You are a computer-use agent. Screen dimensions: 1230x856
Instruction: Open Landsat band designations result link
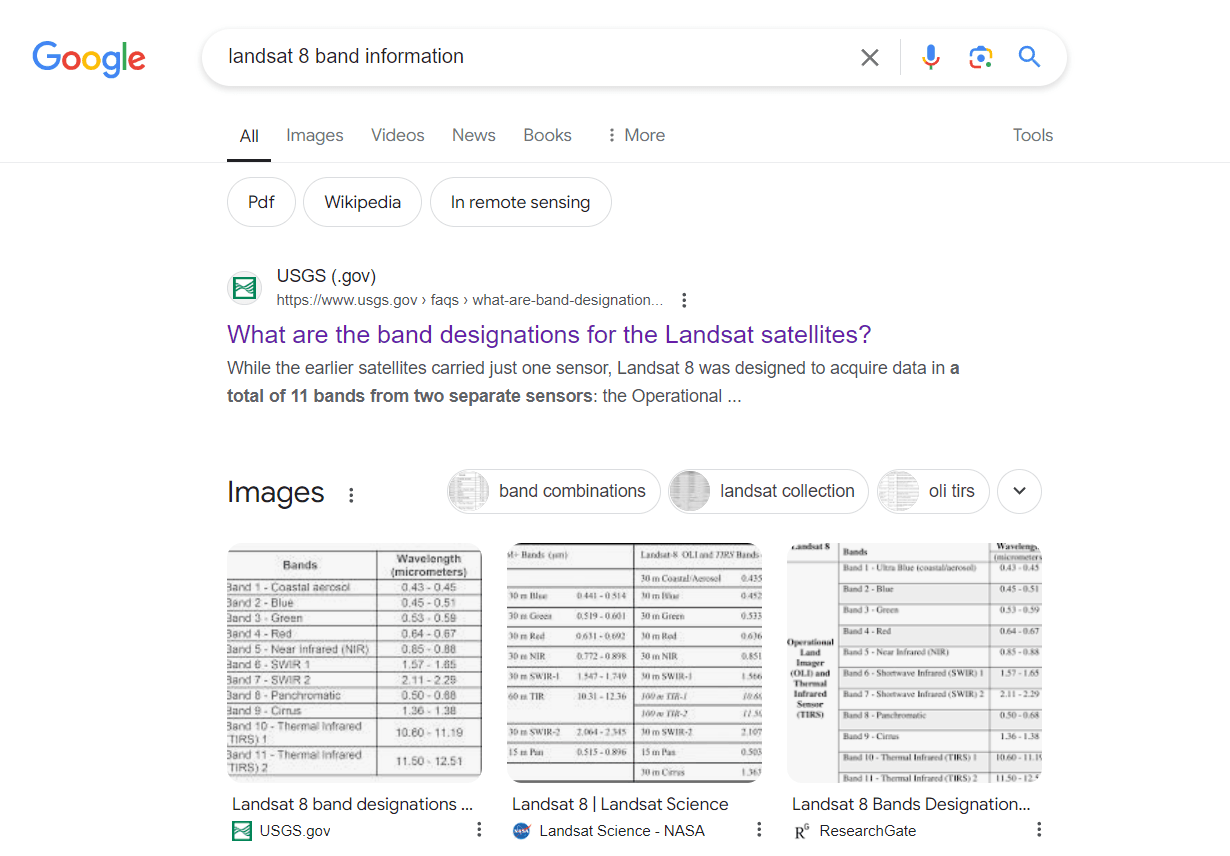pyautogui.click(x=549, y=334)
